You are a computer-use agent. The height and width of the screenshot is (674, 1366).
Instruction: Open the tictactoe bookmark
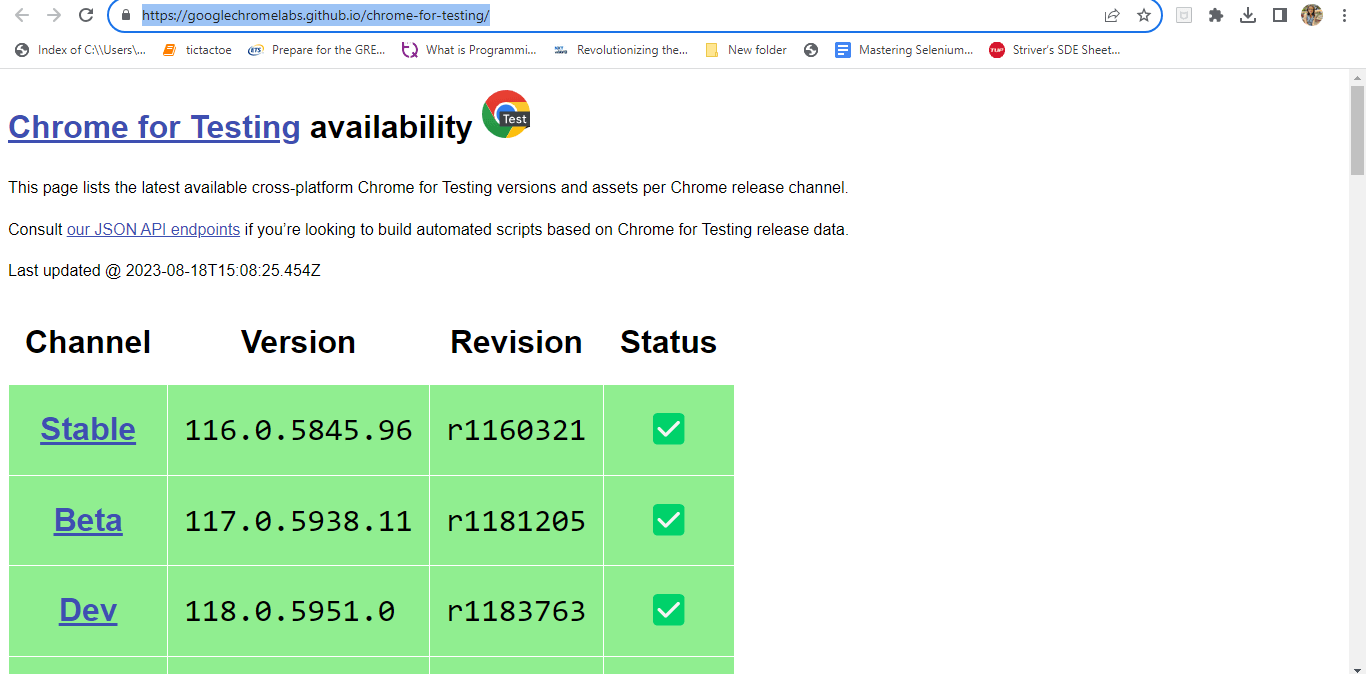tap(197, 50)
